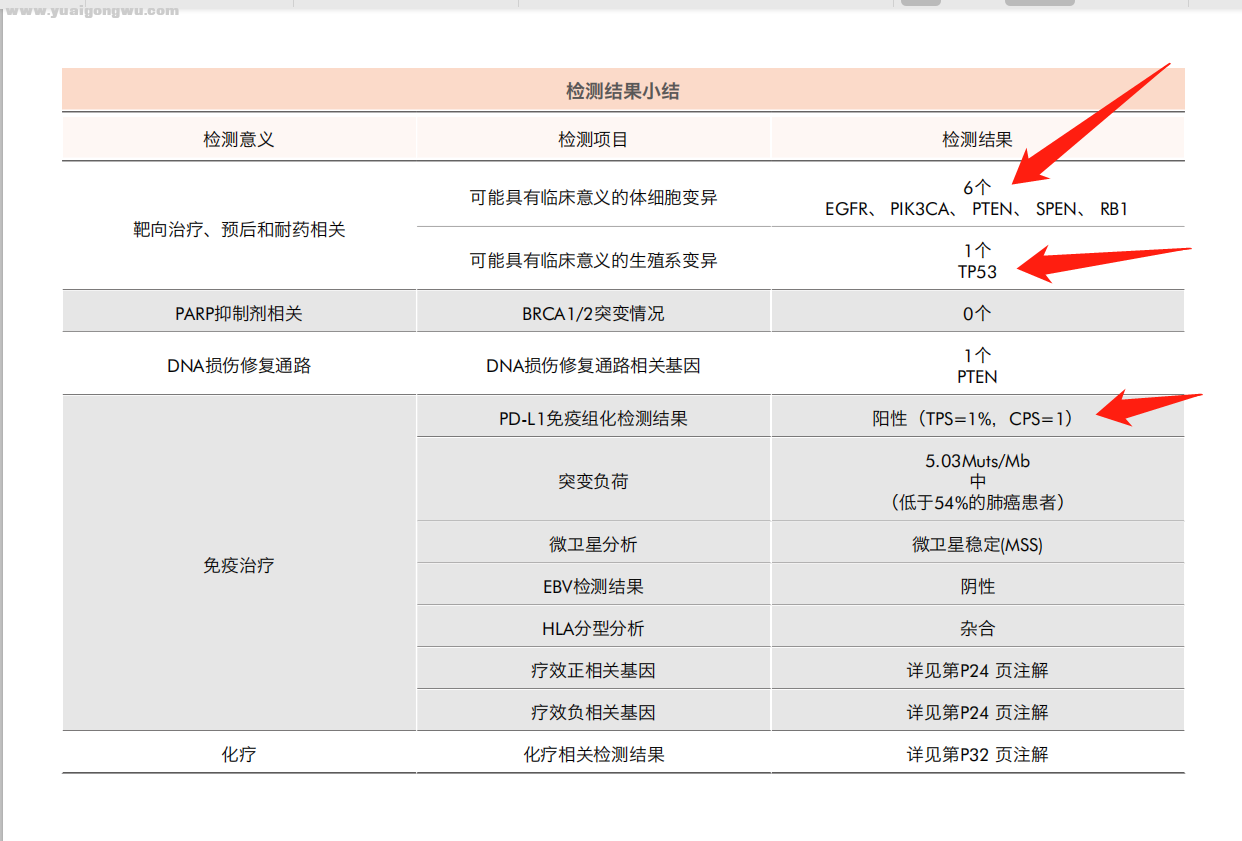The height and width of the screenshot is (841, 1242).
Task: Select the 微卫星稳定(MSS) result
Action: (977, 545)
